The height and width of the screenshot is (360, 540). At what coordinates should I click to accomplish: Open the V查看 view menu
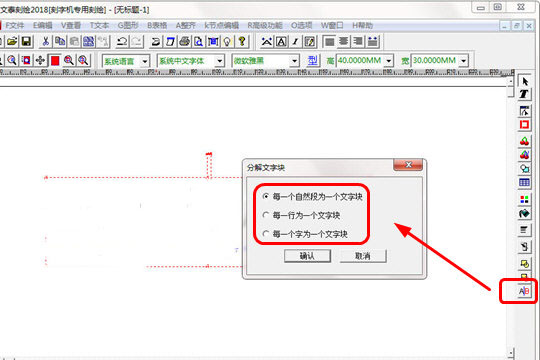(71, 25)
